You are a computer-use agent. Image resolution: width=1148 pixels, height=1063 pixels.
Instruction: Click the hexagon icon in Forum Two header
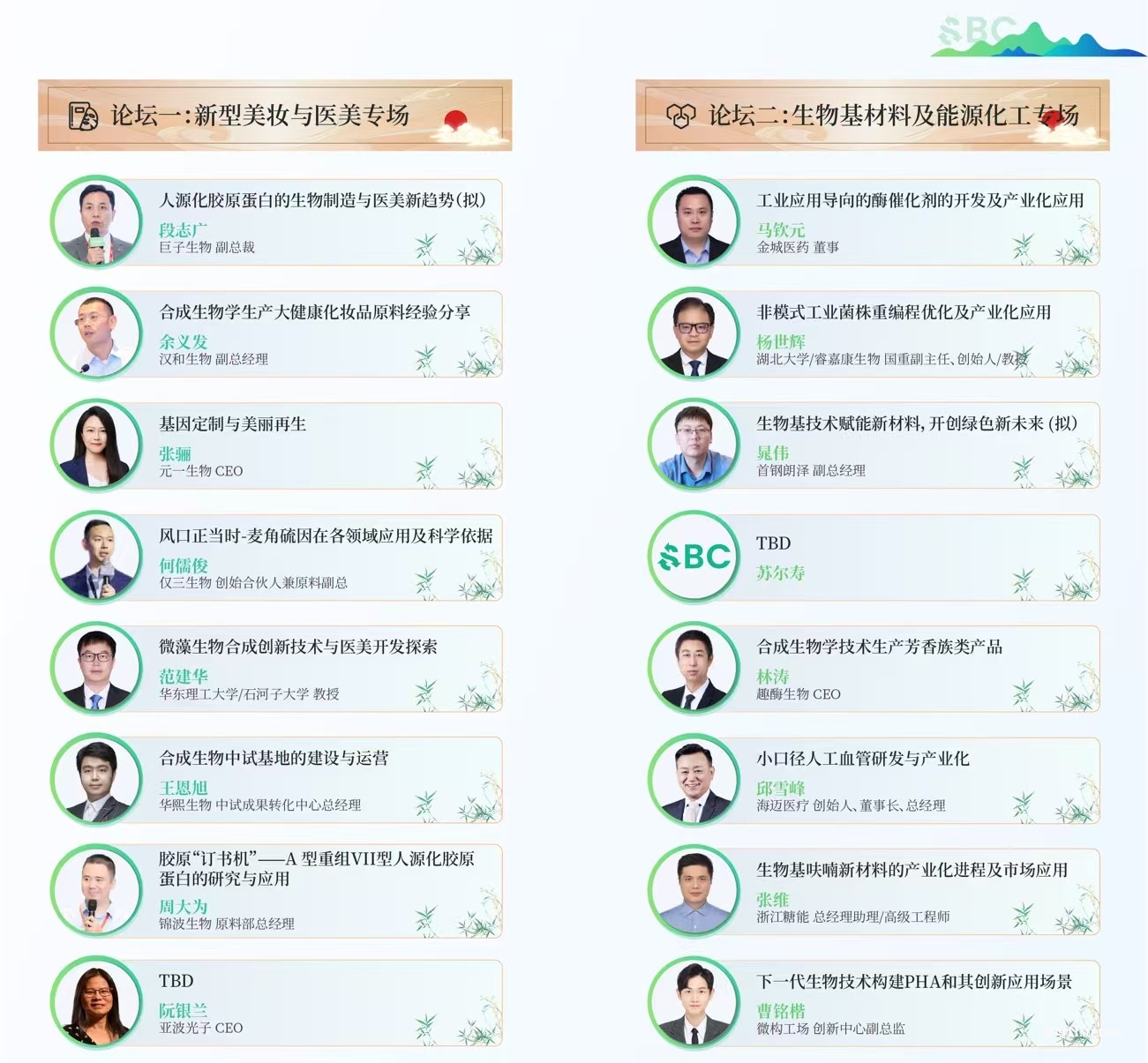pos(681,116)
